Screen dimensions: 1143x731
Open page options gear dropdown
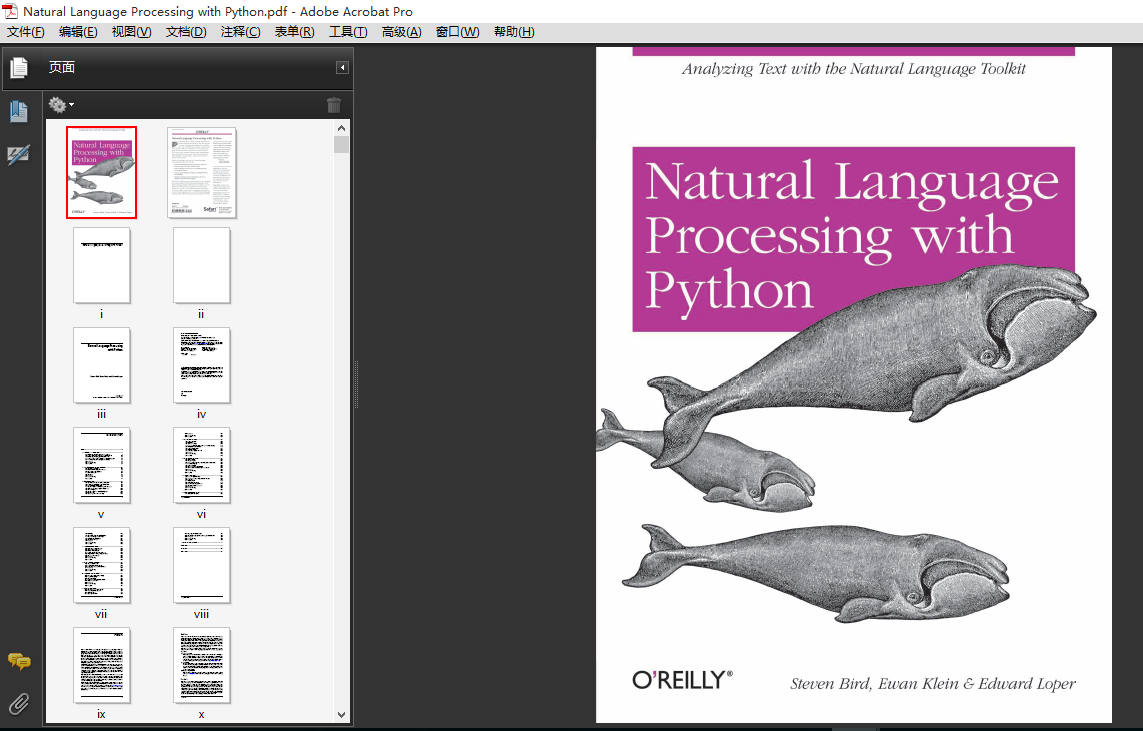[61, 105]
